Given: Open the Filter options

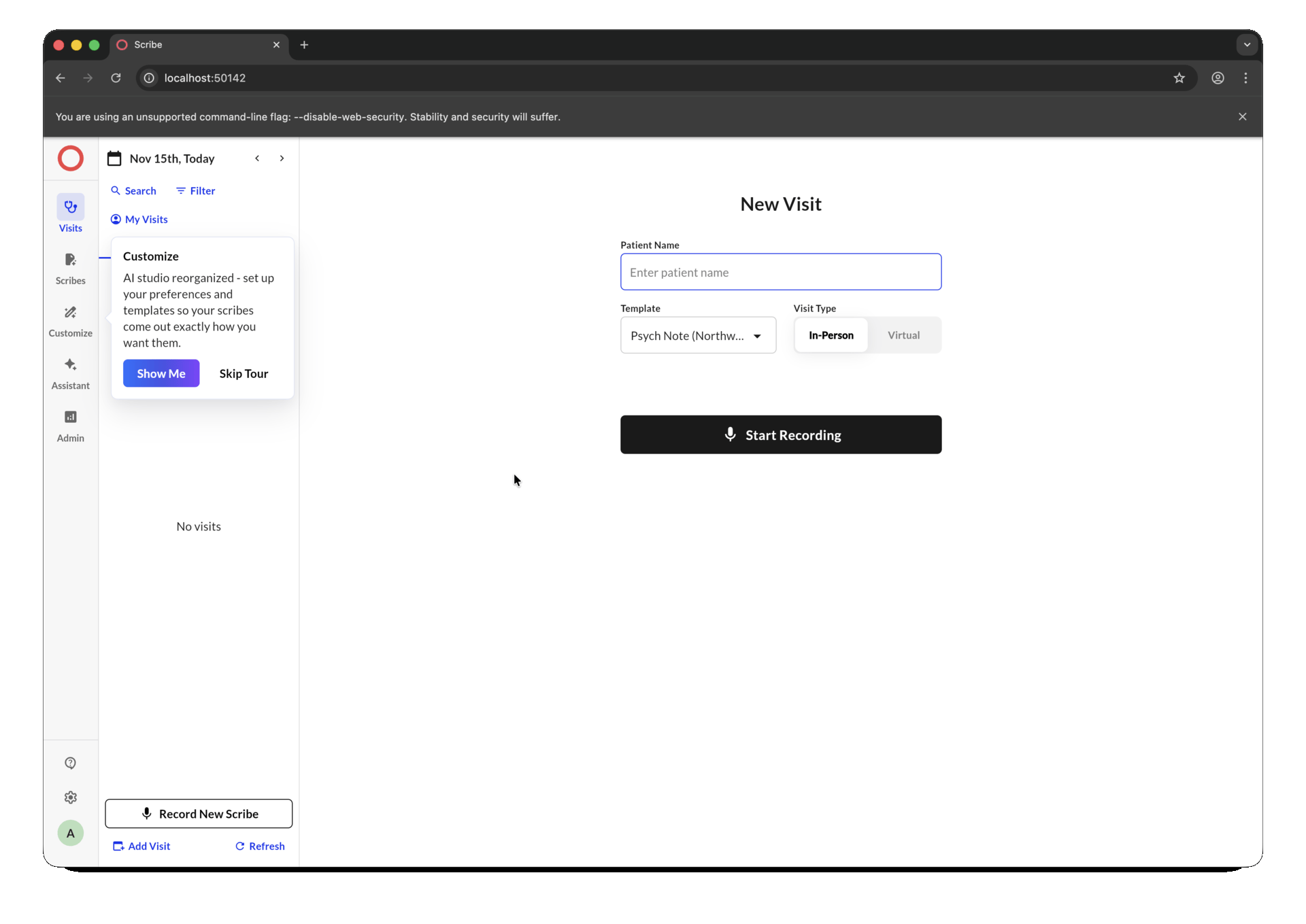Looking at the screenshot, I should 196,191.
